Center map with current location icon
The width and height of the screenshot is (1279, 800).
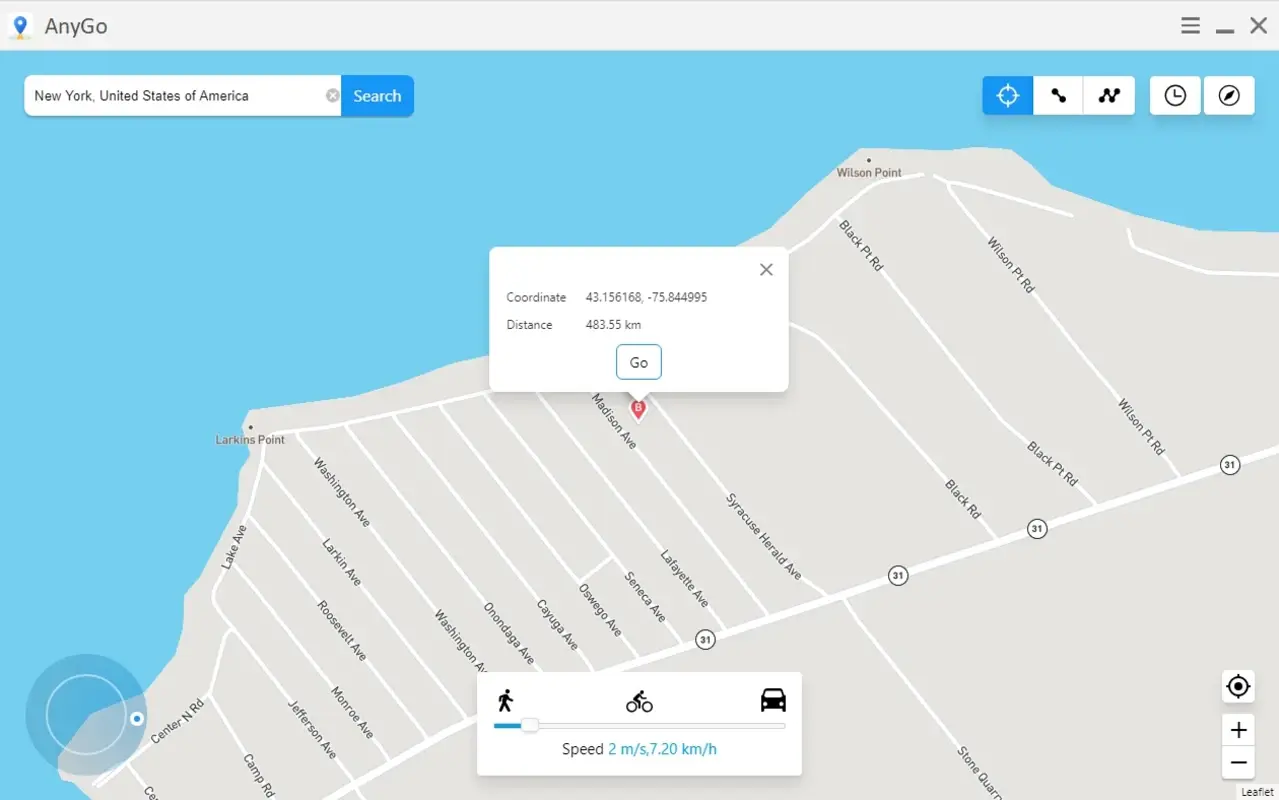1237,686
